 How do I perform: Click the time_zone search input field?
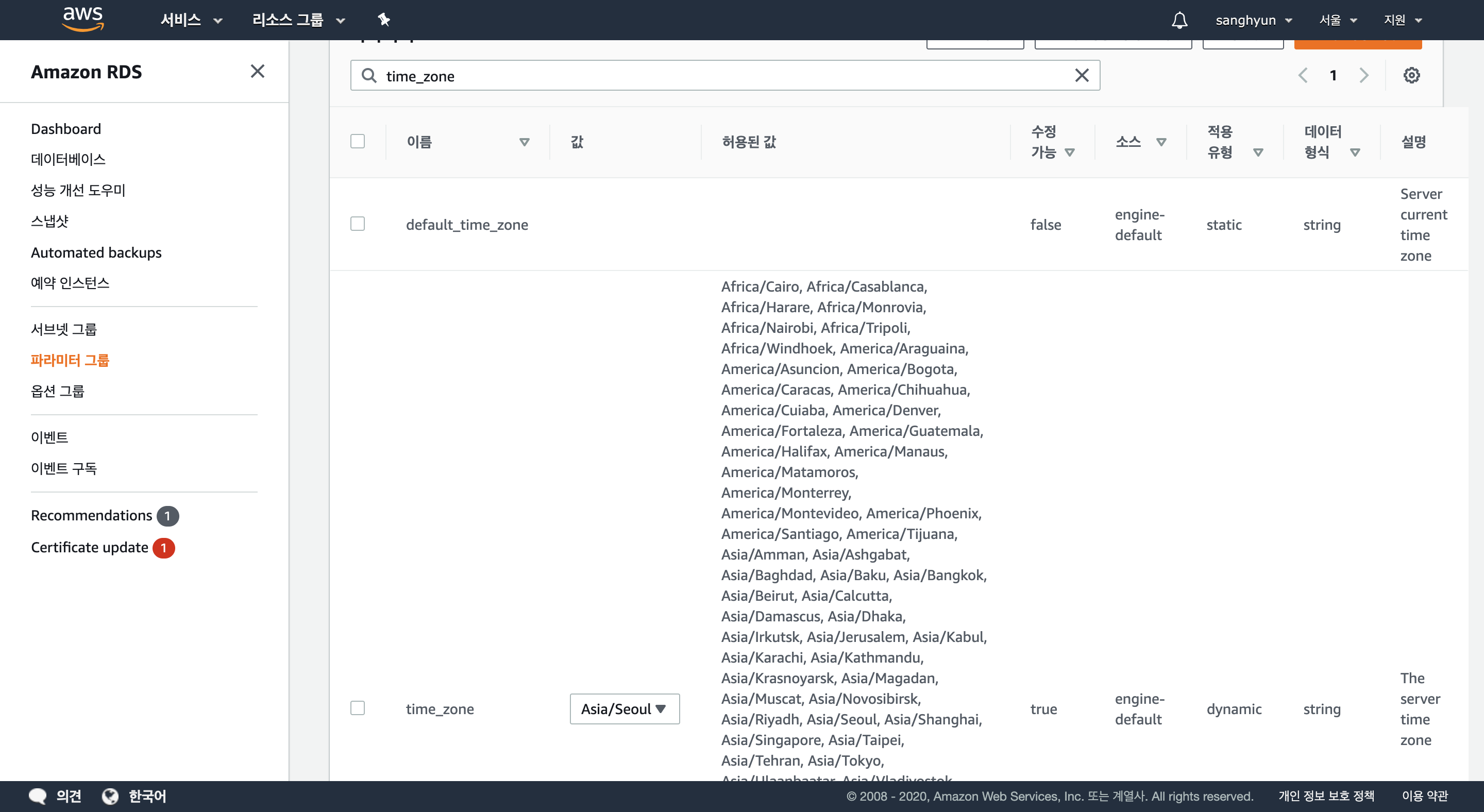pos(720,76)
